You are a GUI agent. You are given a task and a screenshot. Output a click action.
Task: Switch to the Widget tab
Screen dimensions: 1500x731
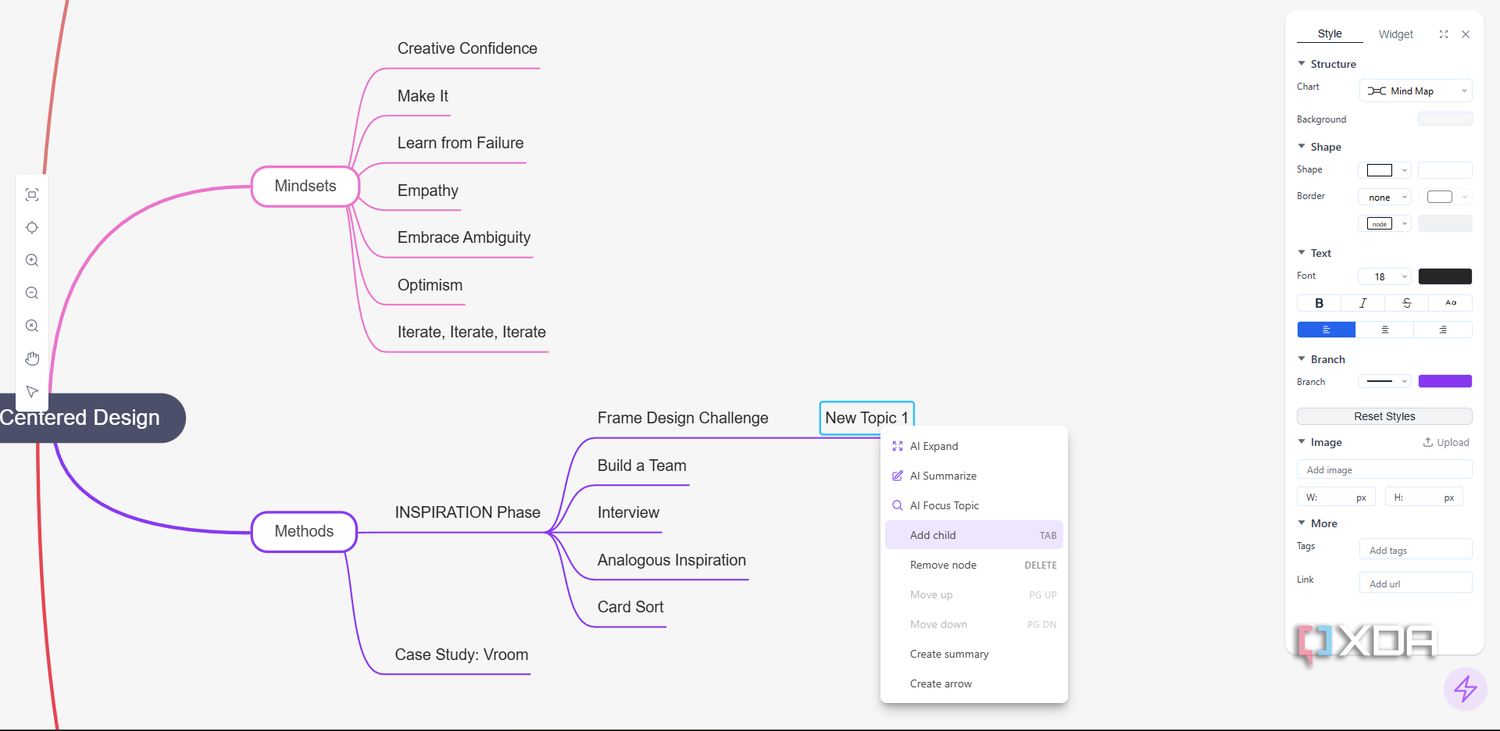tap(1396, 34)
